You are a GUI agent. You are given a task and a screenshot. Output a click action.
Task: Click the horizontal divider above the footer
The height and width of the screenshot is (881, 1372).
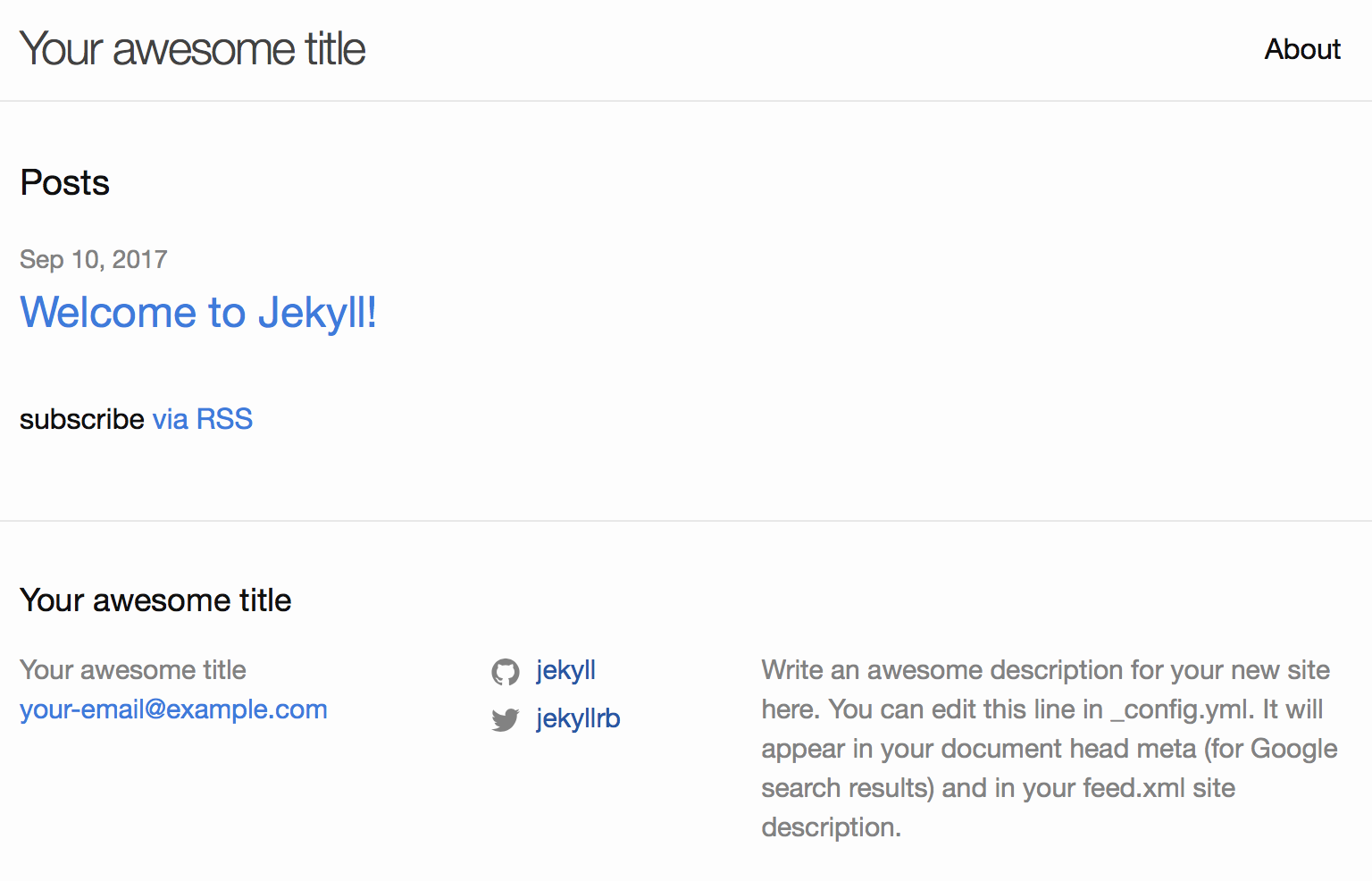click(x=686, y=521)
